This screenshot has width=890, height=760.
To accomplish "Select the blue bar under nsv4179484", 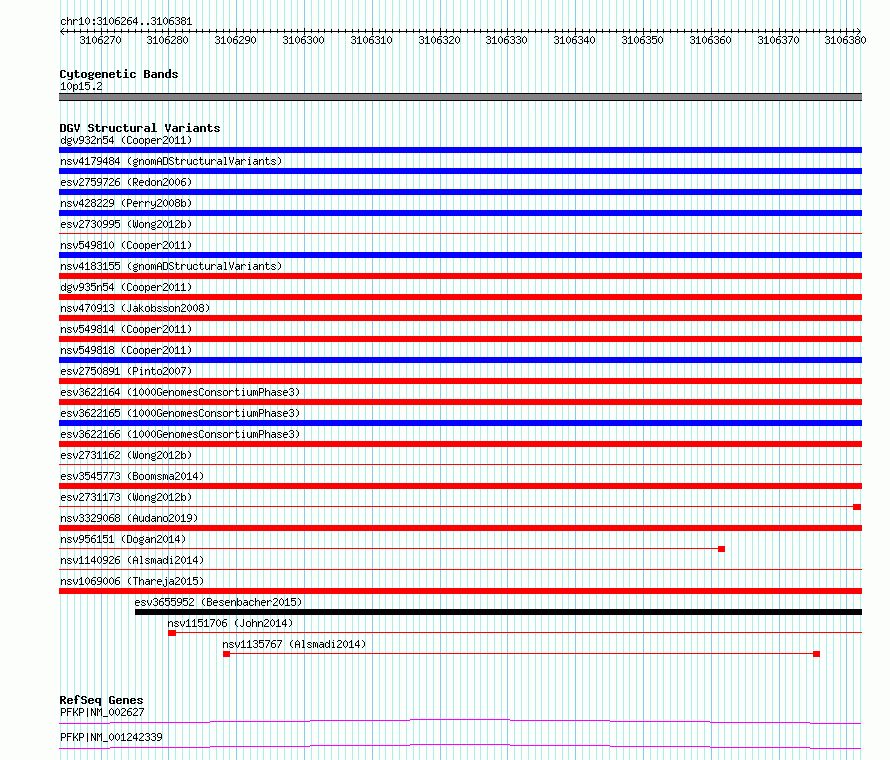I will (x=460, y=171).
